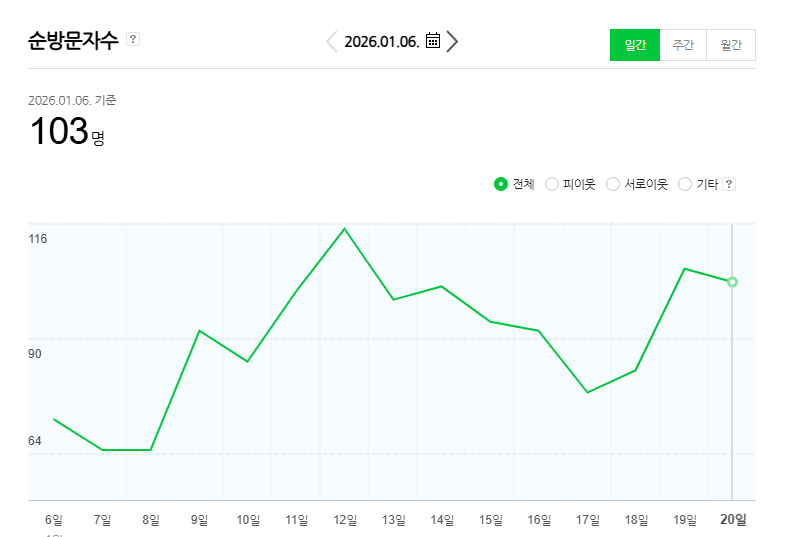Viewport: 799px width, 537px height.
Task: Click the highlighted data point on 20일
Action: [733, 282]
